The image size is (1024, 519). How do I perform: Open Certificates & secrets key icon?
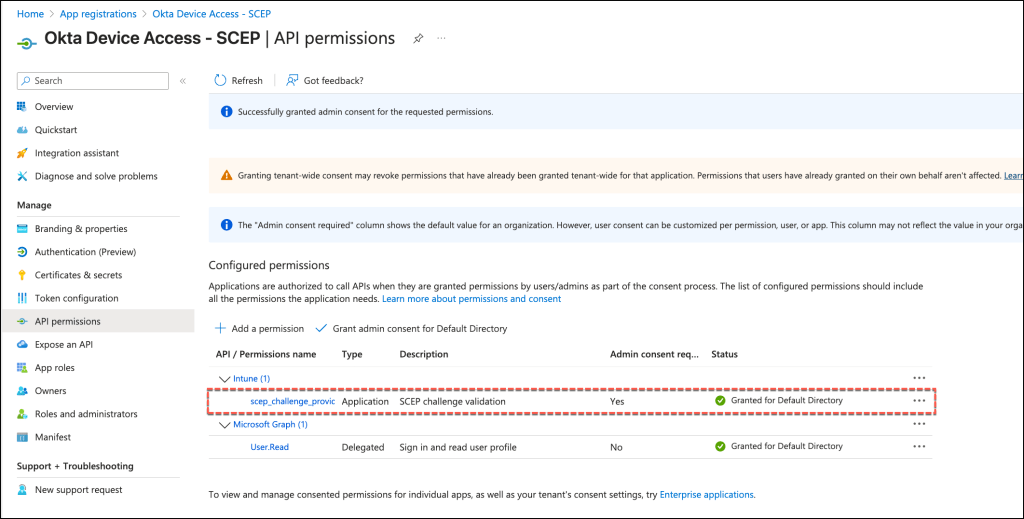pos(22,275)
